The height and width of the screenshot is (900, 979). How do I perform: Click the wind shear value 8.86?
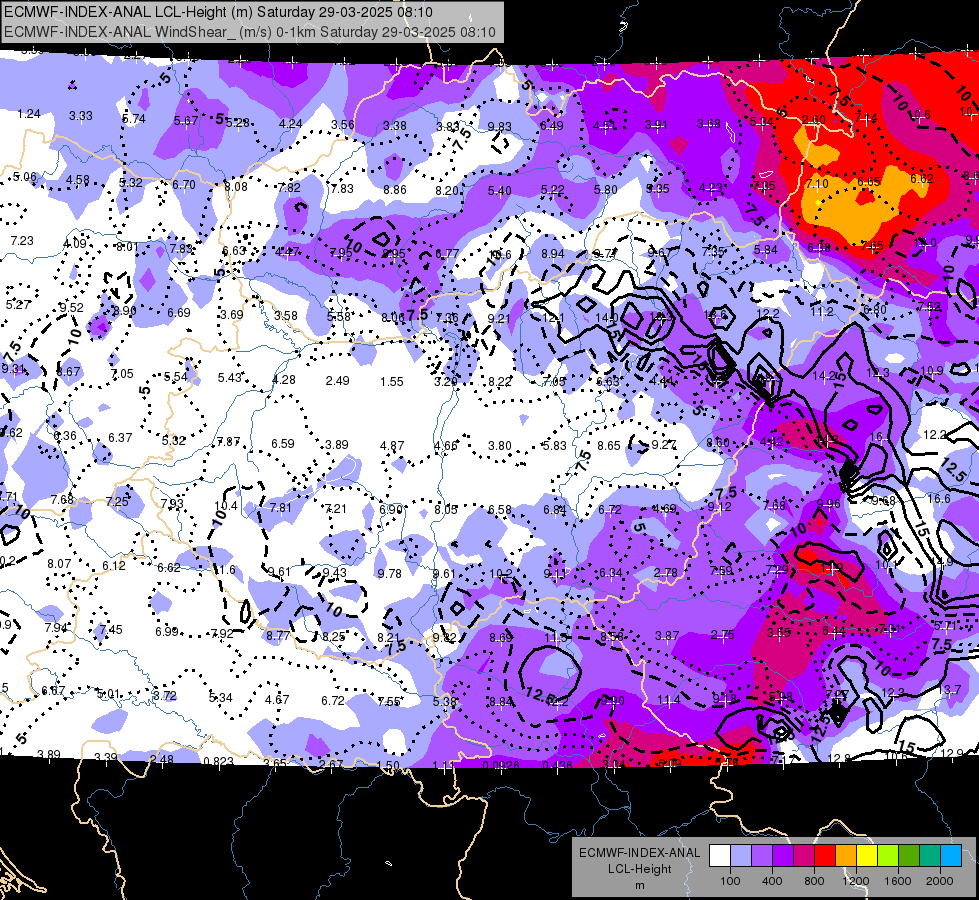(395, 190)
